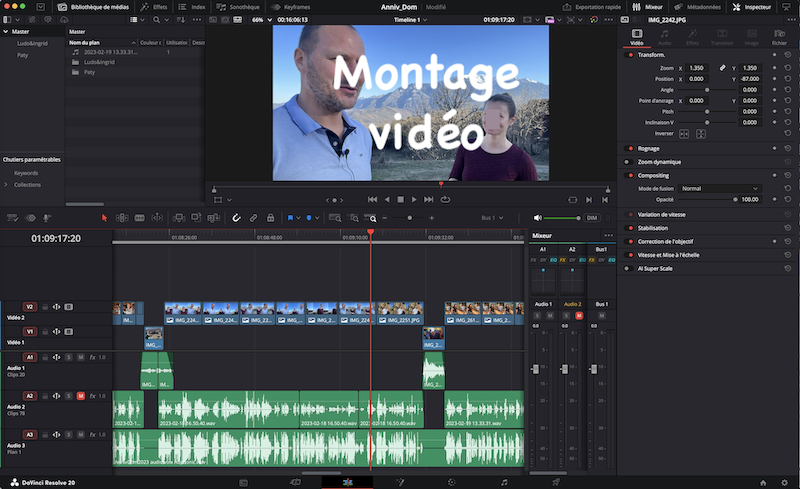Image resolution: width=800 pixels, height=489 pixels.
Task: Enable the Zoom dynamique switch
Action: [x=629, y=162]
